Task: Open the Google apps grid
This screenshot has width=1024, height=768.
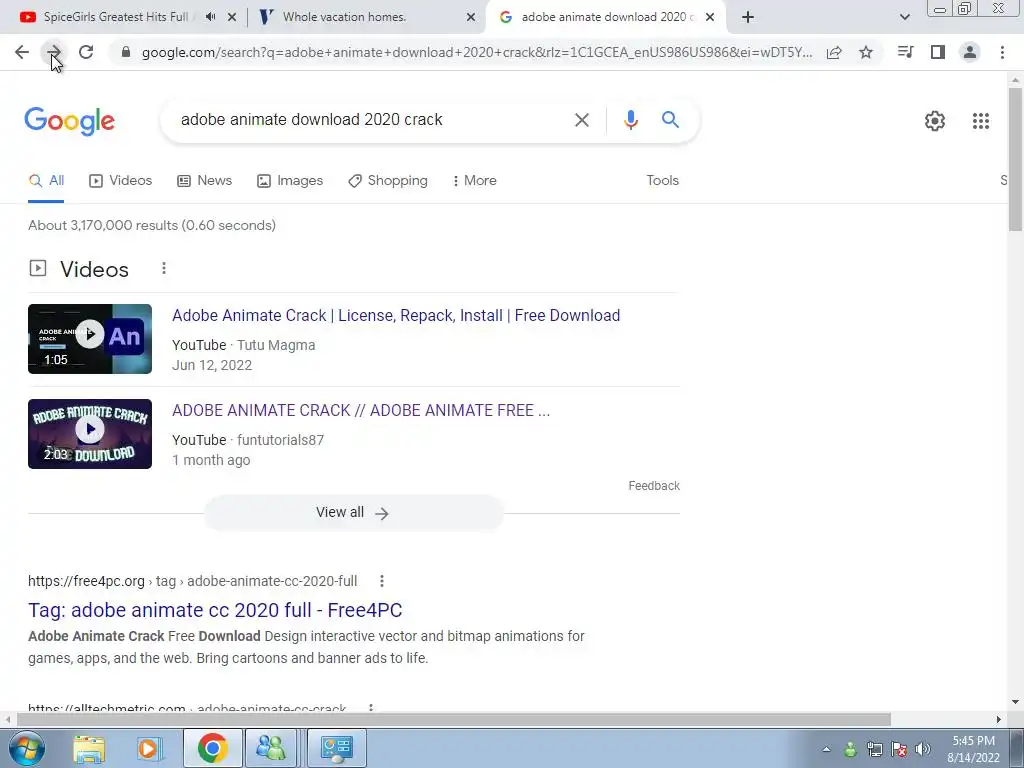Action: (980, 121)
